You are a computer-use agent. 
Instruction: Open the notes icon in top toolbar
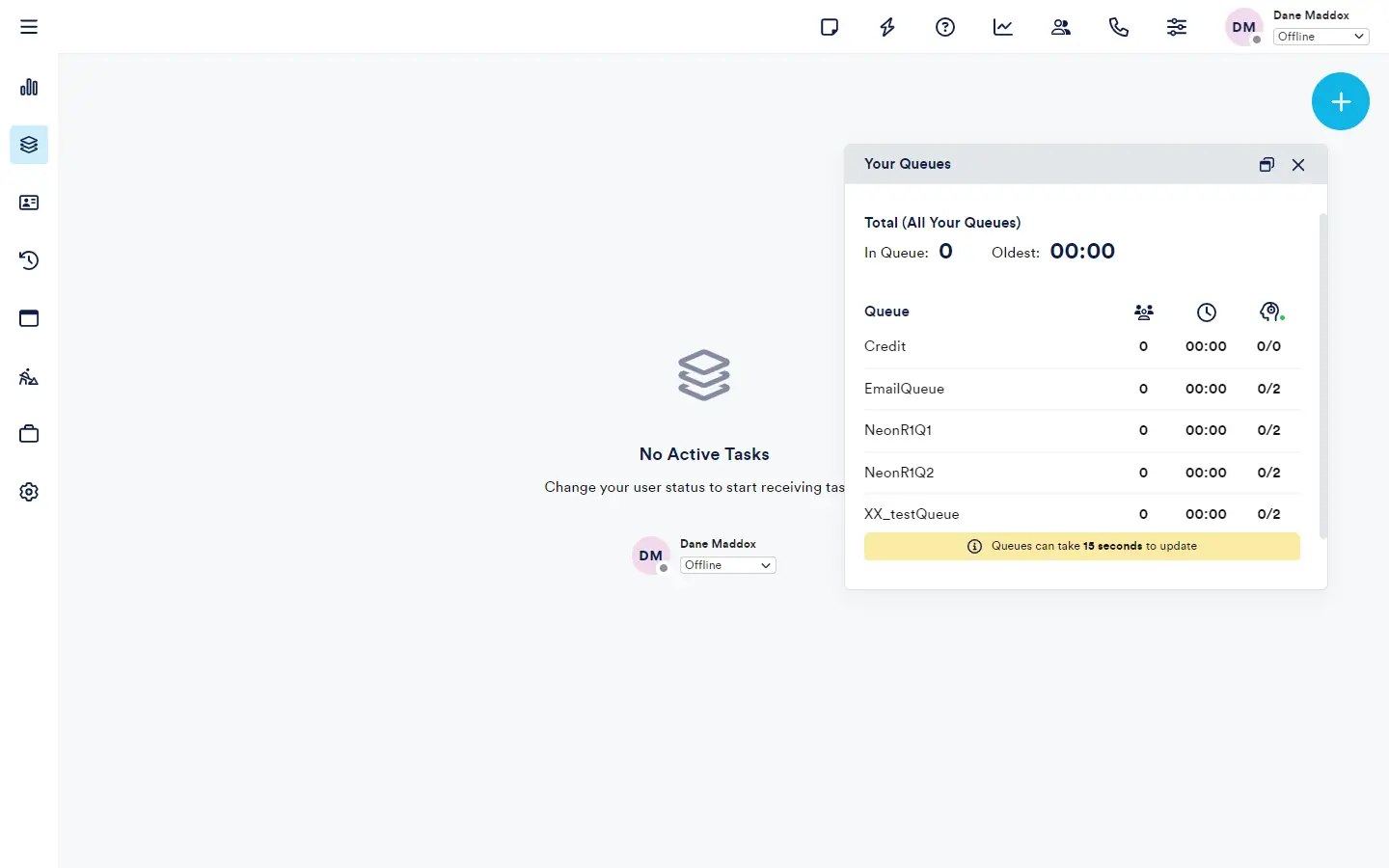click(830, 27)
